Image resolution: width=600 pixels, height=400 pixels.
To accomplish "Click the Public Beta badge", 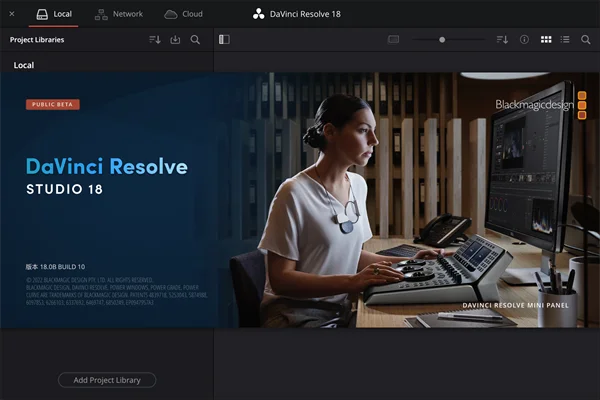I will tap(53, 104).
